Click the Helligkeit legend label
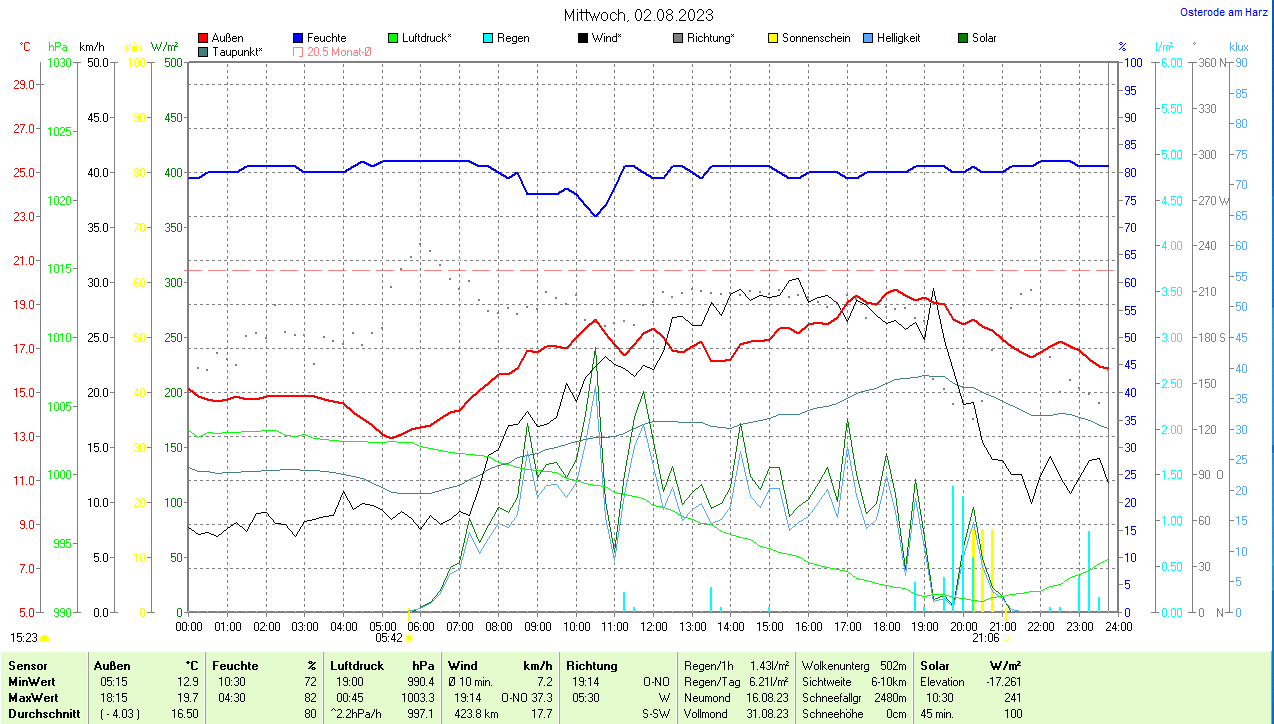 point(898,38)
